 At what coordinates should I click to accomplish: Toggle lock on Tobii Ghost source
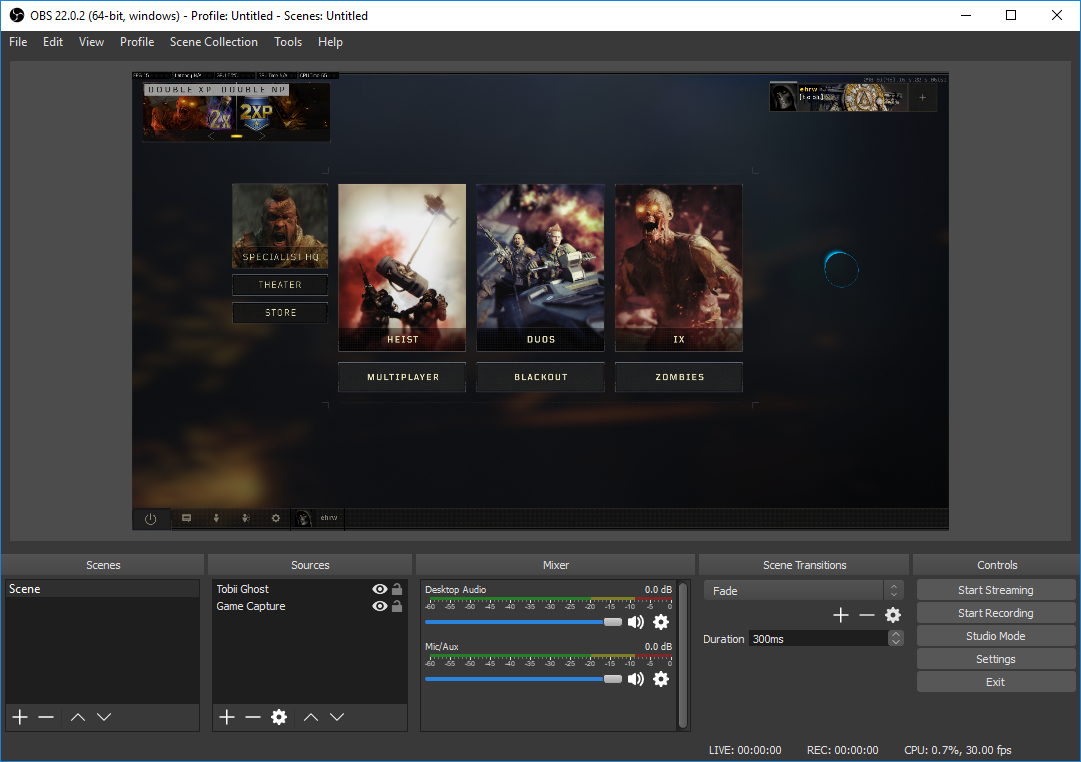click(397, 590)
